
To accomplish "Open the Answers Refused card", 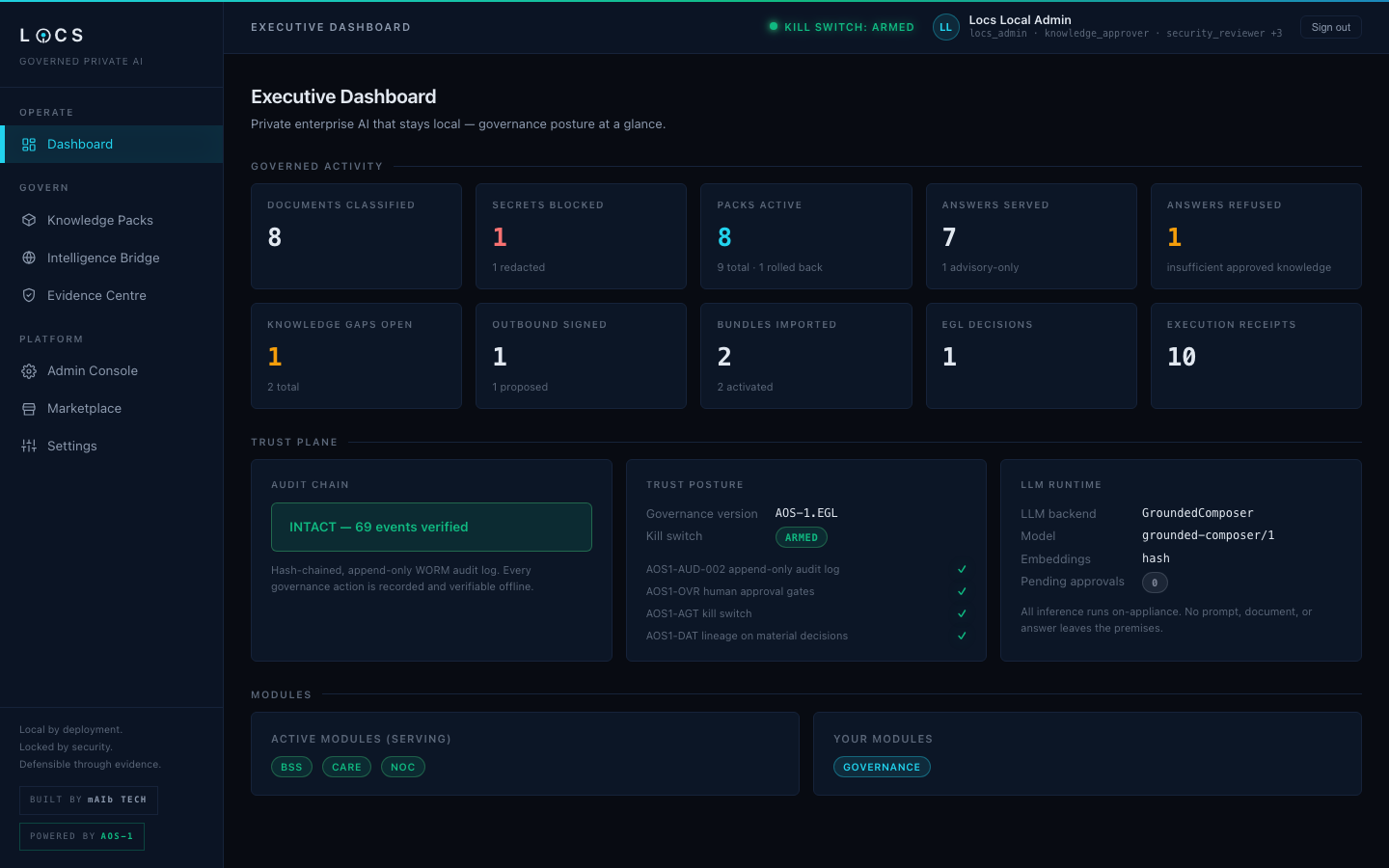I will pos(1256,236).
